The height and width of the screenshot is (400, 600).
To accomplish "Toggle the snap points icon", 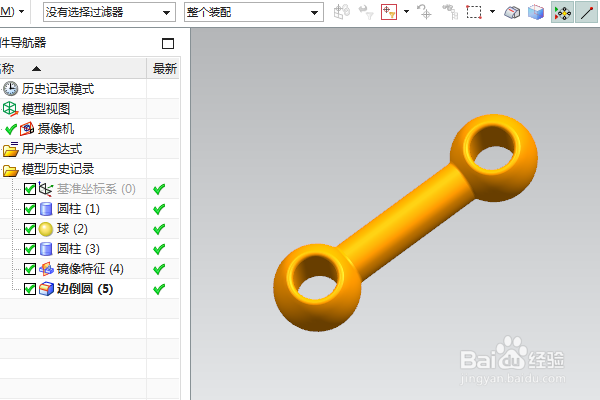I will point(562,13).
